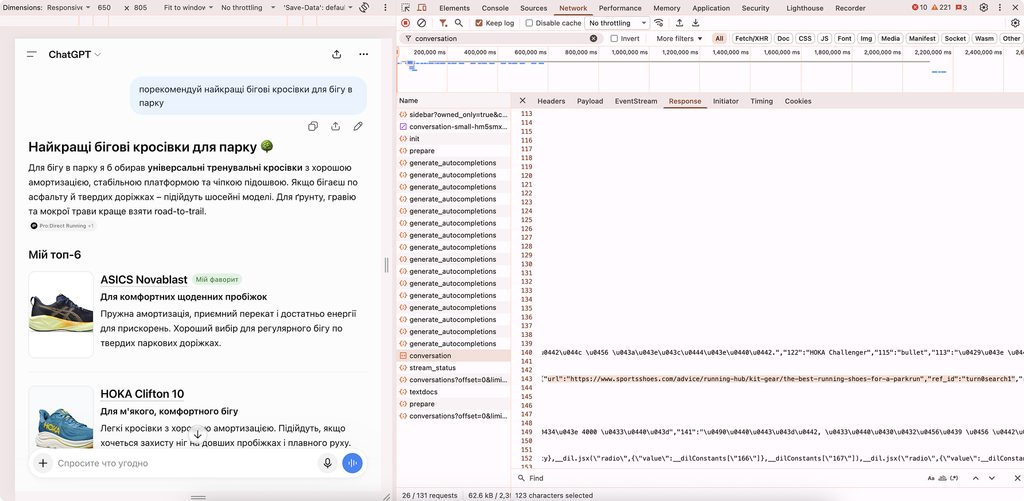Toggle regular expression in Find bar

point(953,479)
